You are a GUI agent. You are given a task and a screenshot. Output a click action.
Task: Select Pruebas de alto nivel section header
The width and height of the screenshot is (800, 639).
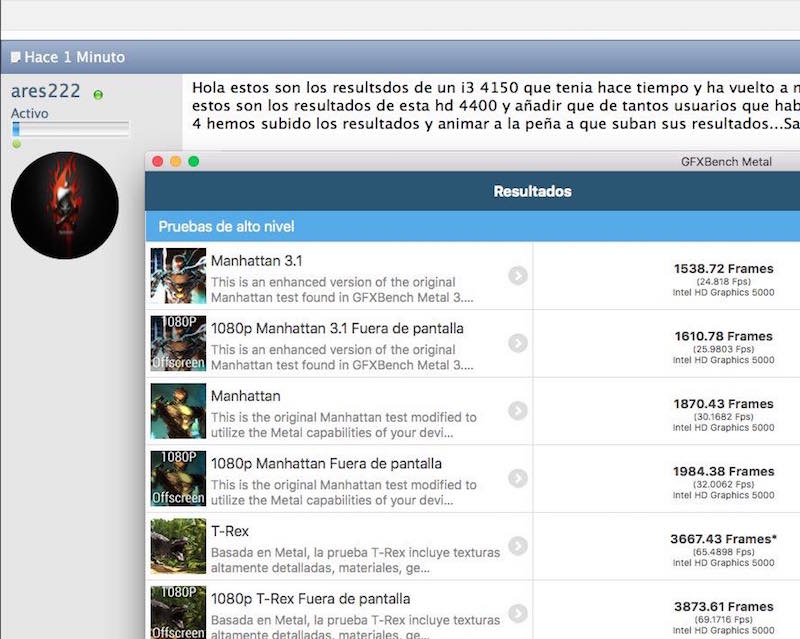coord(227,227)
